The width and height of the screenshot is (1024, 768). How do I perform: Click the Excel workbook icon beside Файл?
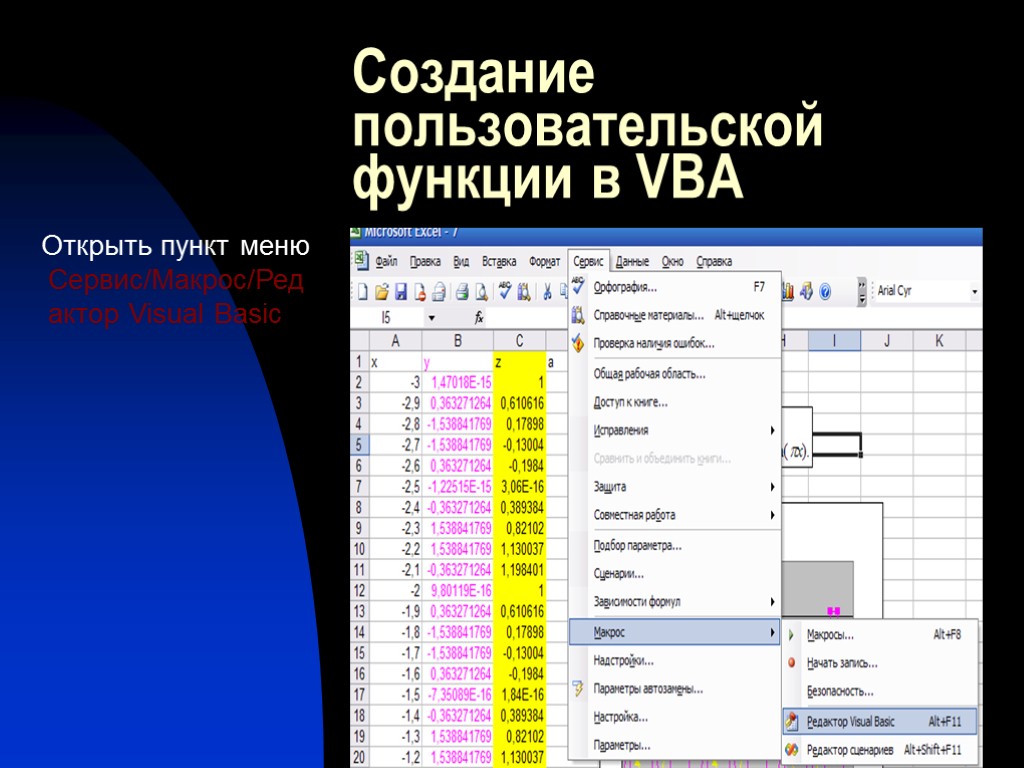362,261
